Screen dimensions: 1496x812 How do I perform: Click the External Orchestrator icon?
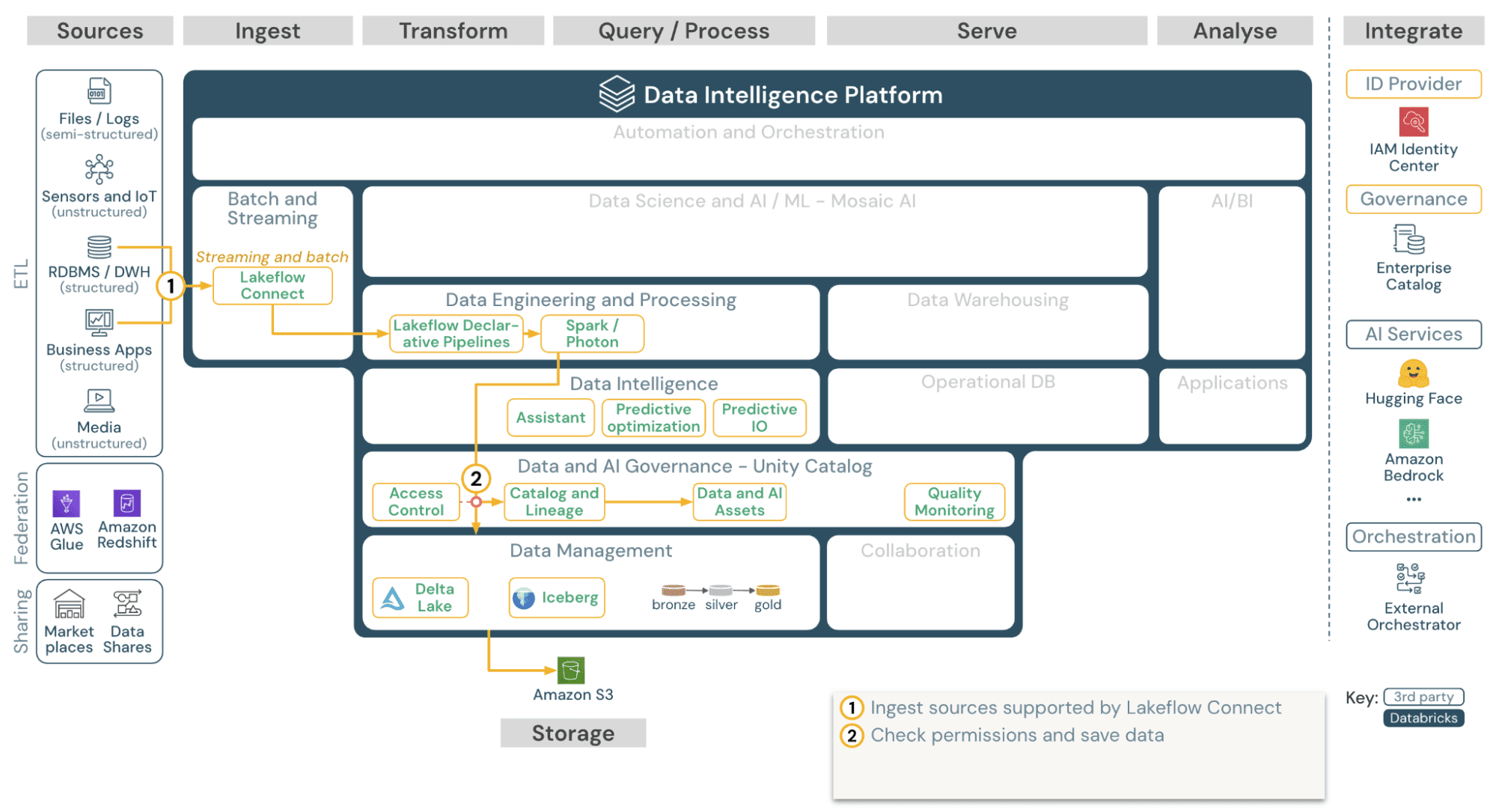(1410, 579)
